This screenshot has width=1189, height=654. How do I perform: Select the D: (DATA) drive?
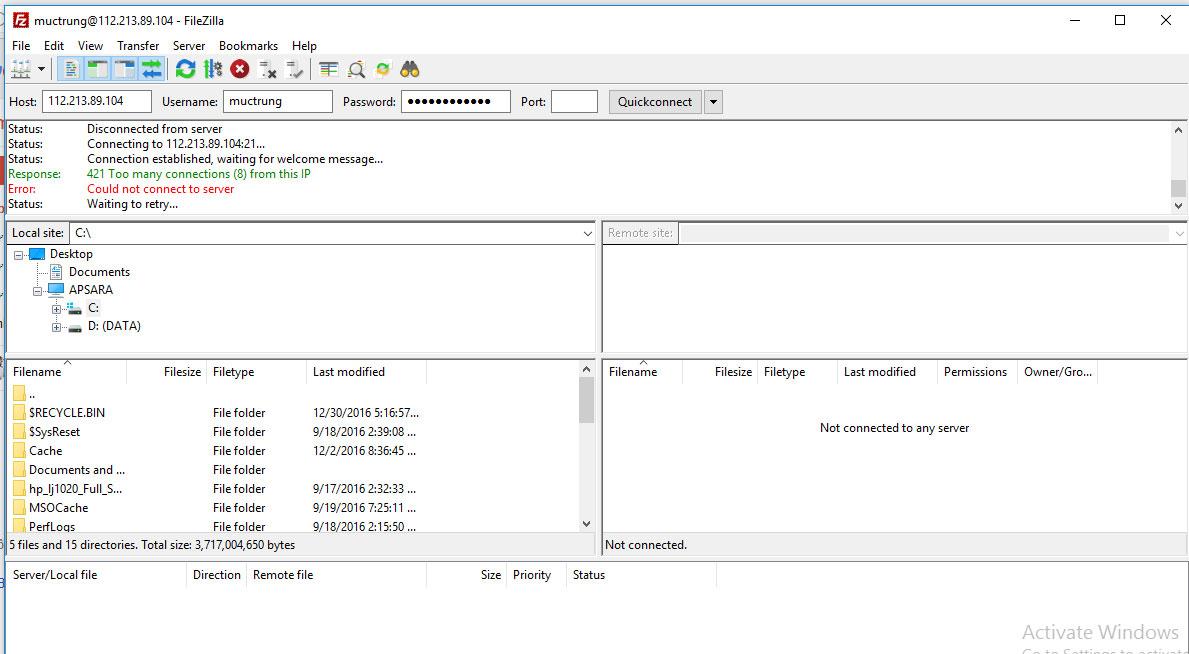point(115,326)
